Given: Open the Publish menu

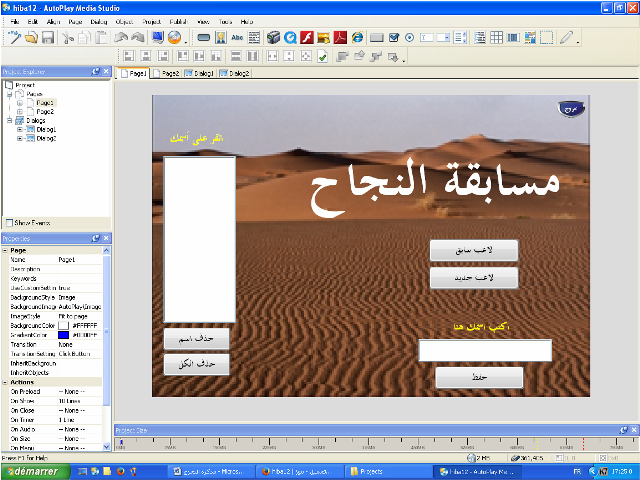Looking at the screenshot, I should click(x=176, y=21).
